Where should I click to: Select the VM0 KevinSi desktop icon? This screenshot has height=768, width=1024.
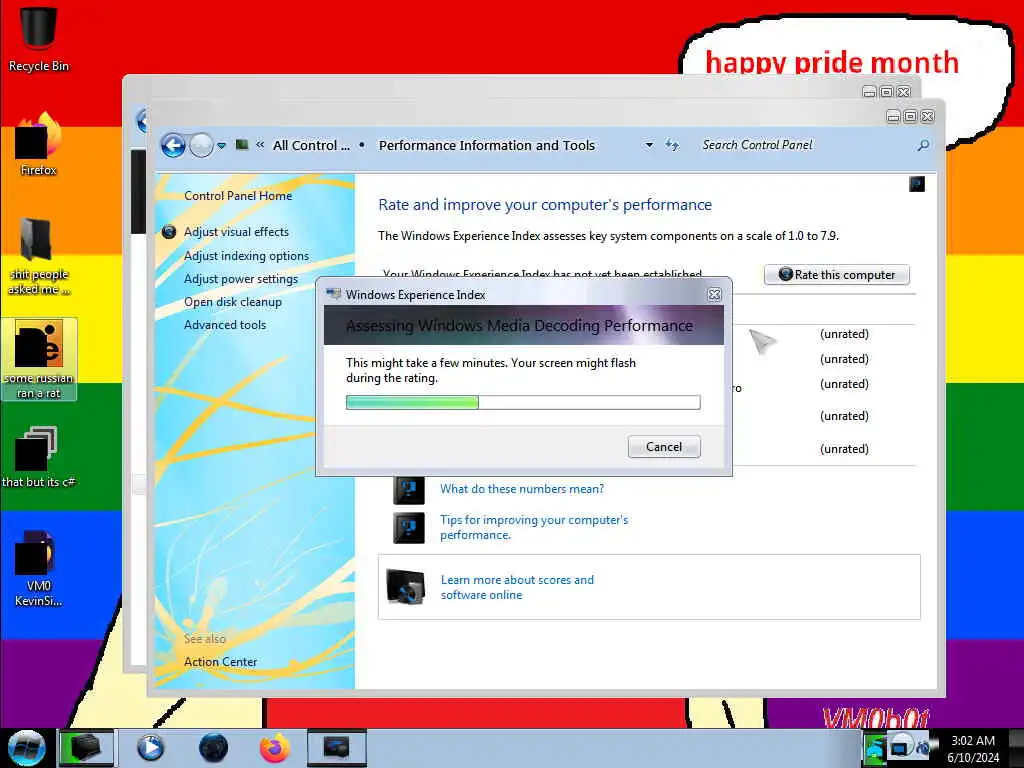pos(39,568)
